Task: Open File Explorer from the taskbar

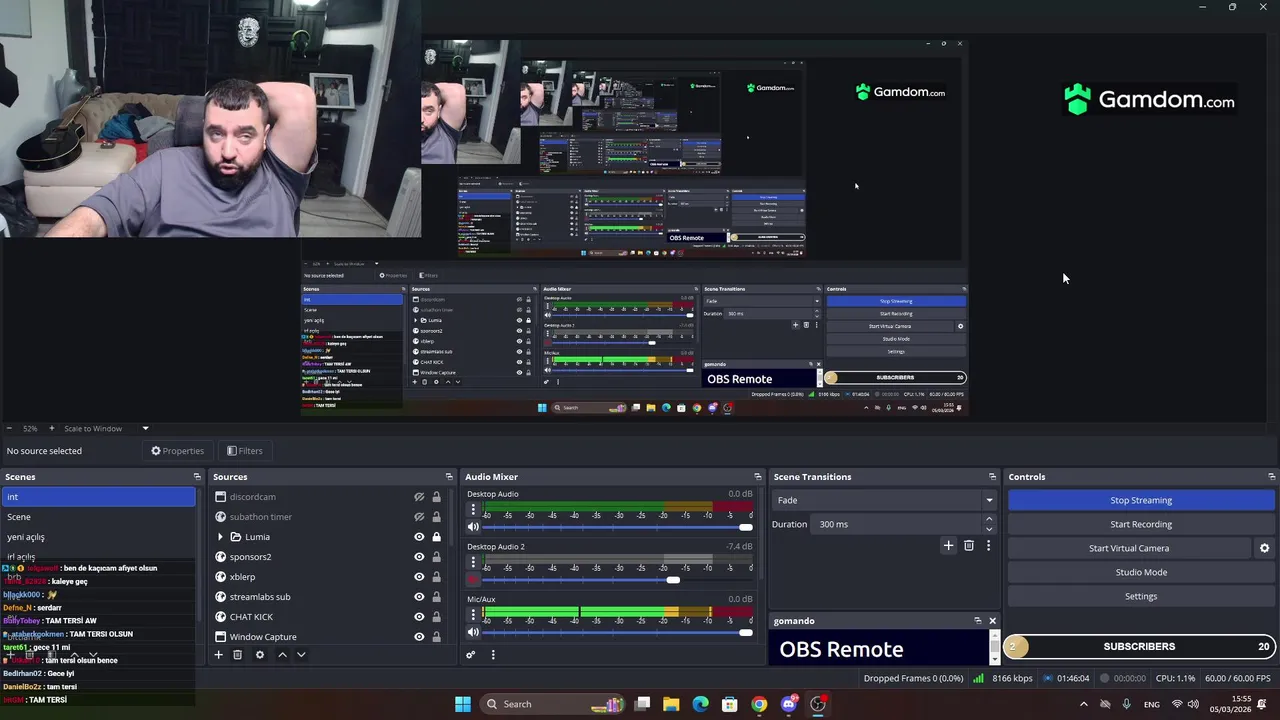Action: click(x=671, y=704)
